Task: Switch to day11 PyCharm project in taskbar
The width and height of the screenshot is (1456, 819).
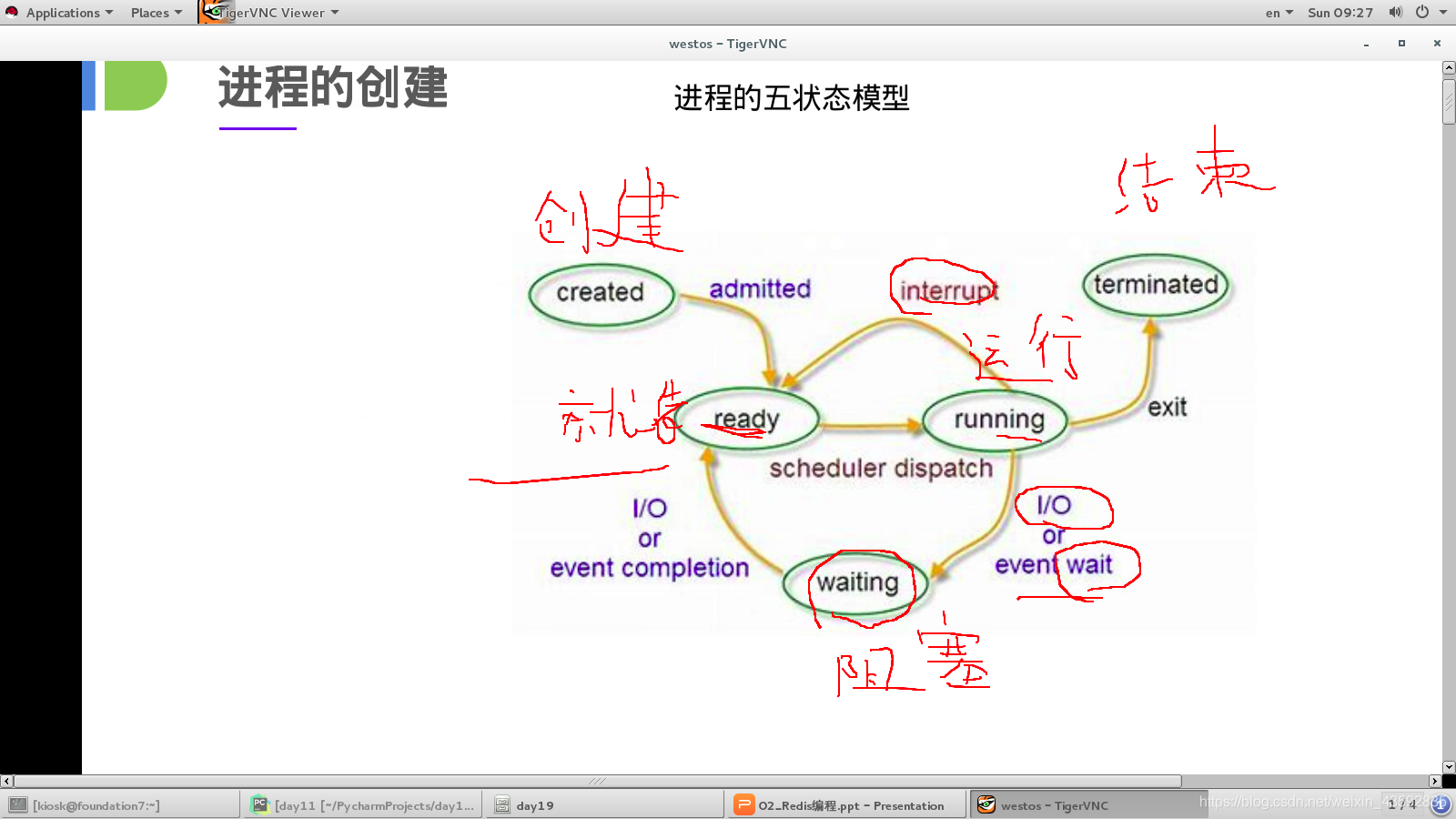Action: click(362, 805)
